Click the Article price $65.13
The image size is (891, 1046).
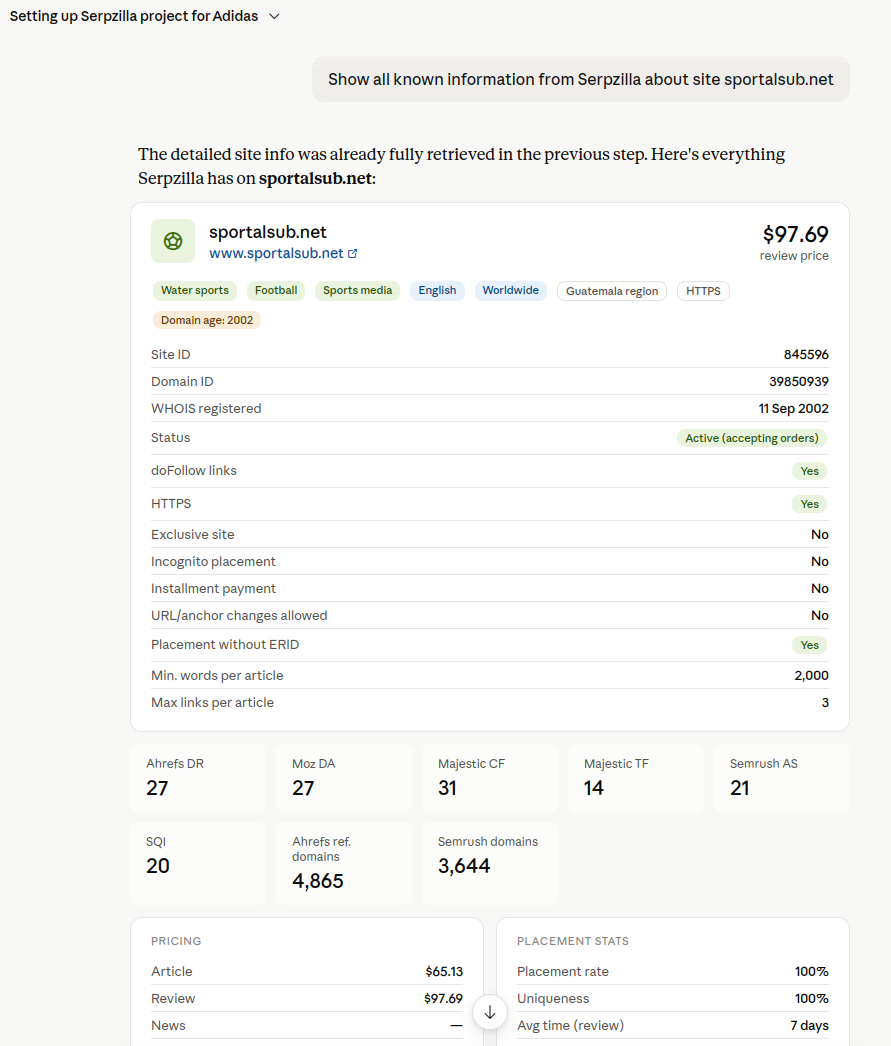click(x=444, y=972)
